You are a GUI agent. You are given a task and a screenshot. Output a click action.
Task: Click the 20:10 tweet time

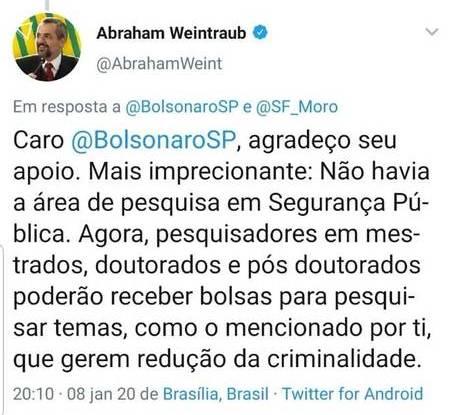[33, 394]
